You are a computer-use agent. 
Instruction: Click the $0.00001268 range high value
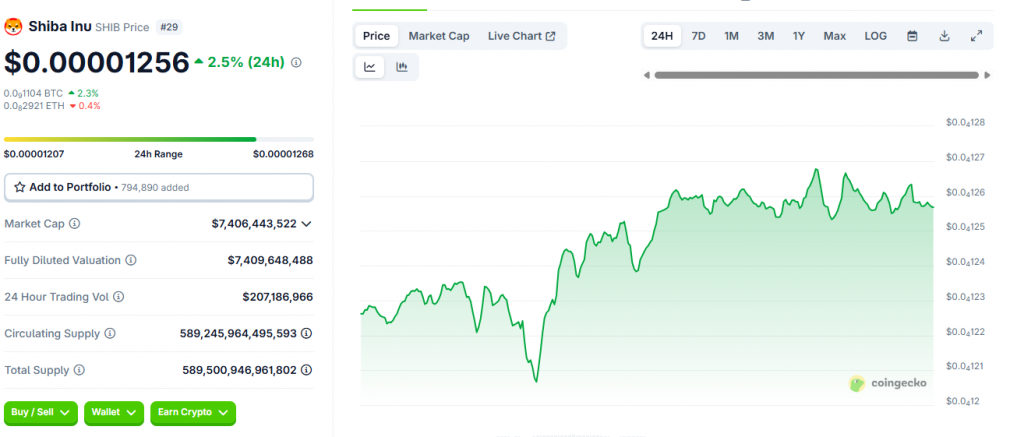coord(283,154)
